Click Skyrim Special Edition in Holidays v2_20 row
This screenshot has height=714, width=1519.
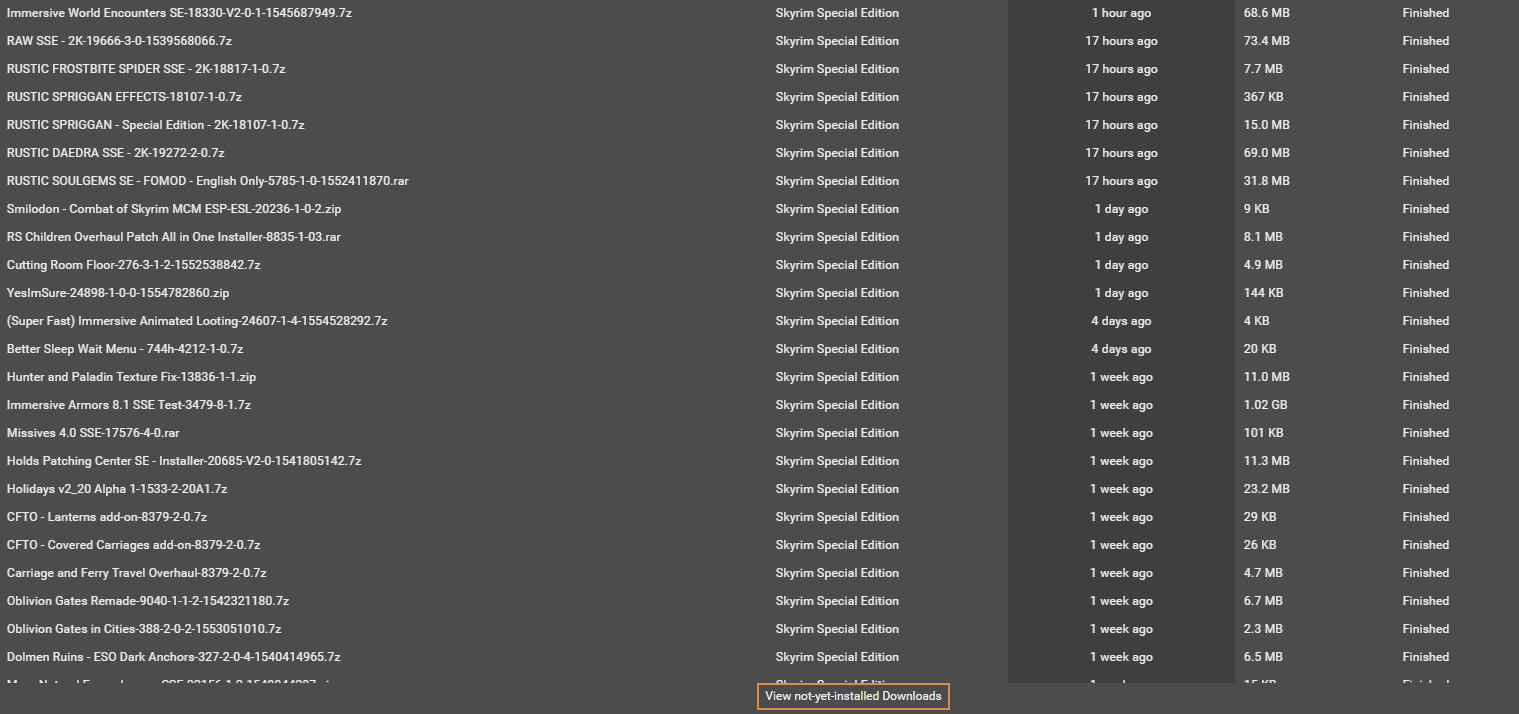(837, 489)
